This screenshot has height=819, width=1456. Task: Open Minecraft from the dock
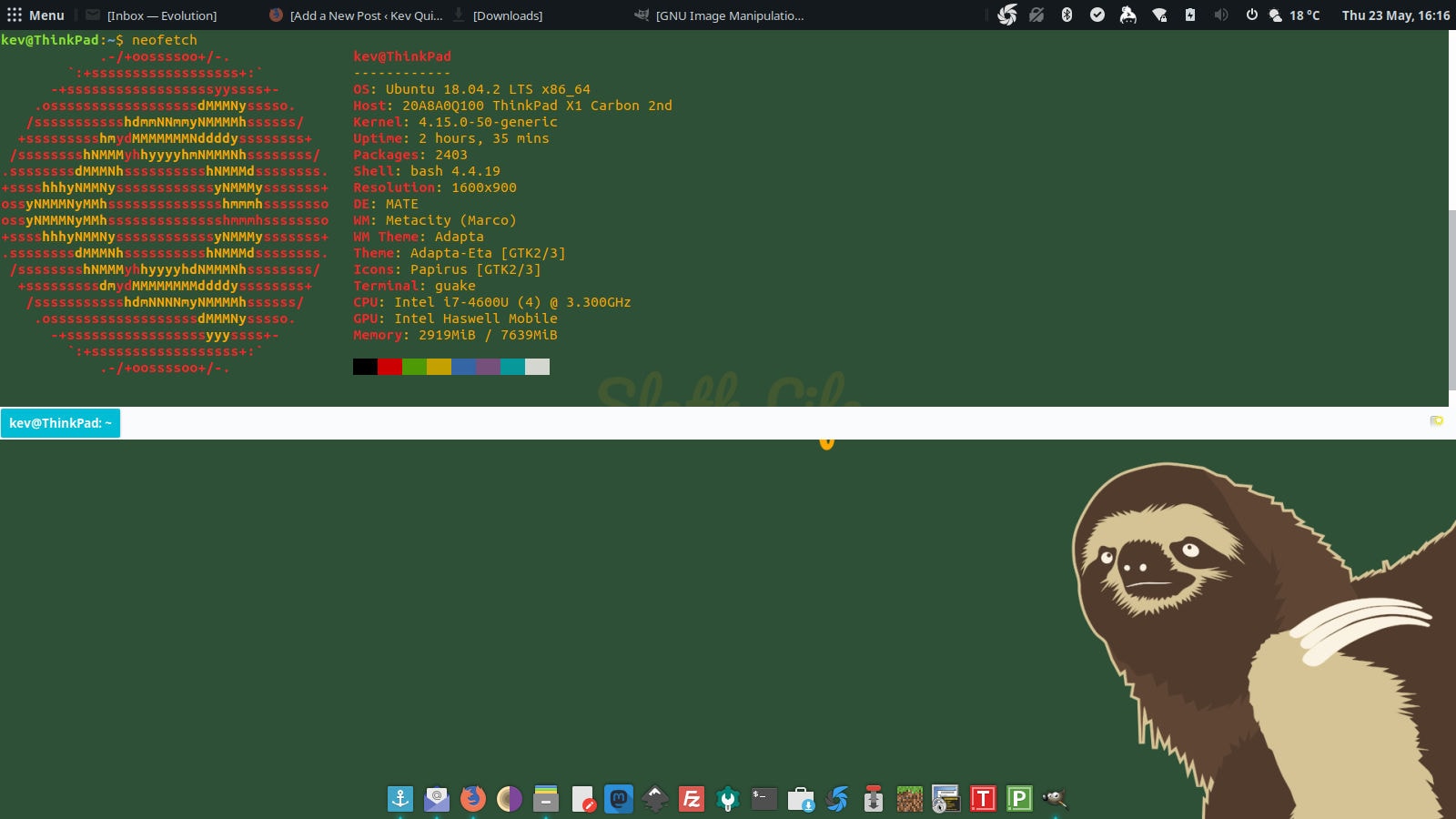[910, 799]
